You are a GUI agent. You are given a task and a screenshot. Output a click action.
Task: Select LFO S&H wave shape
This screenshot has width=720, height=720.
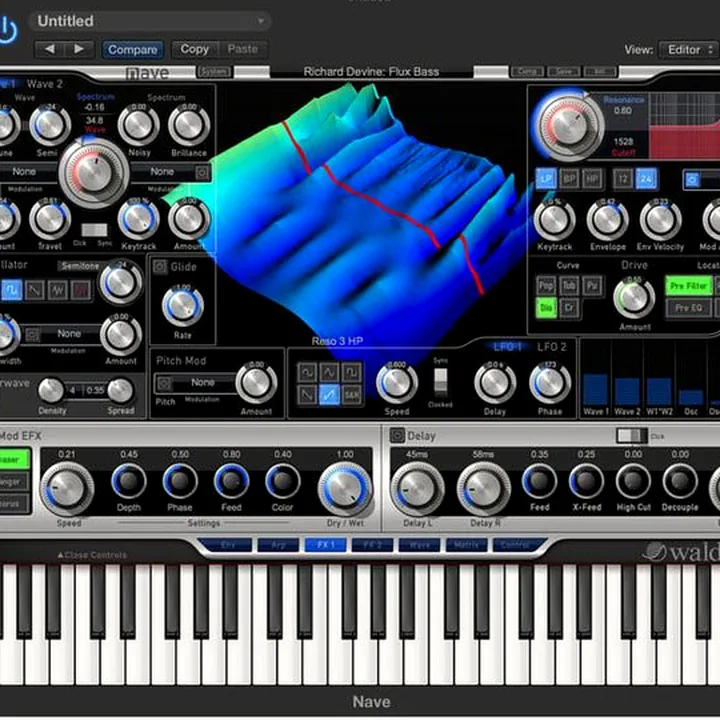coord(352,395)
